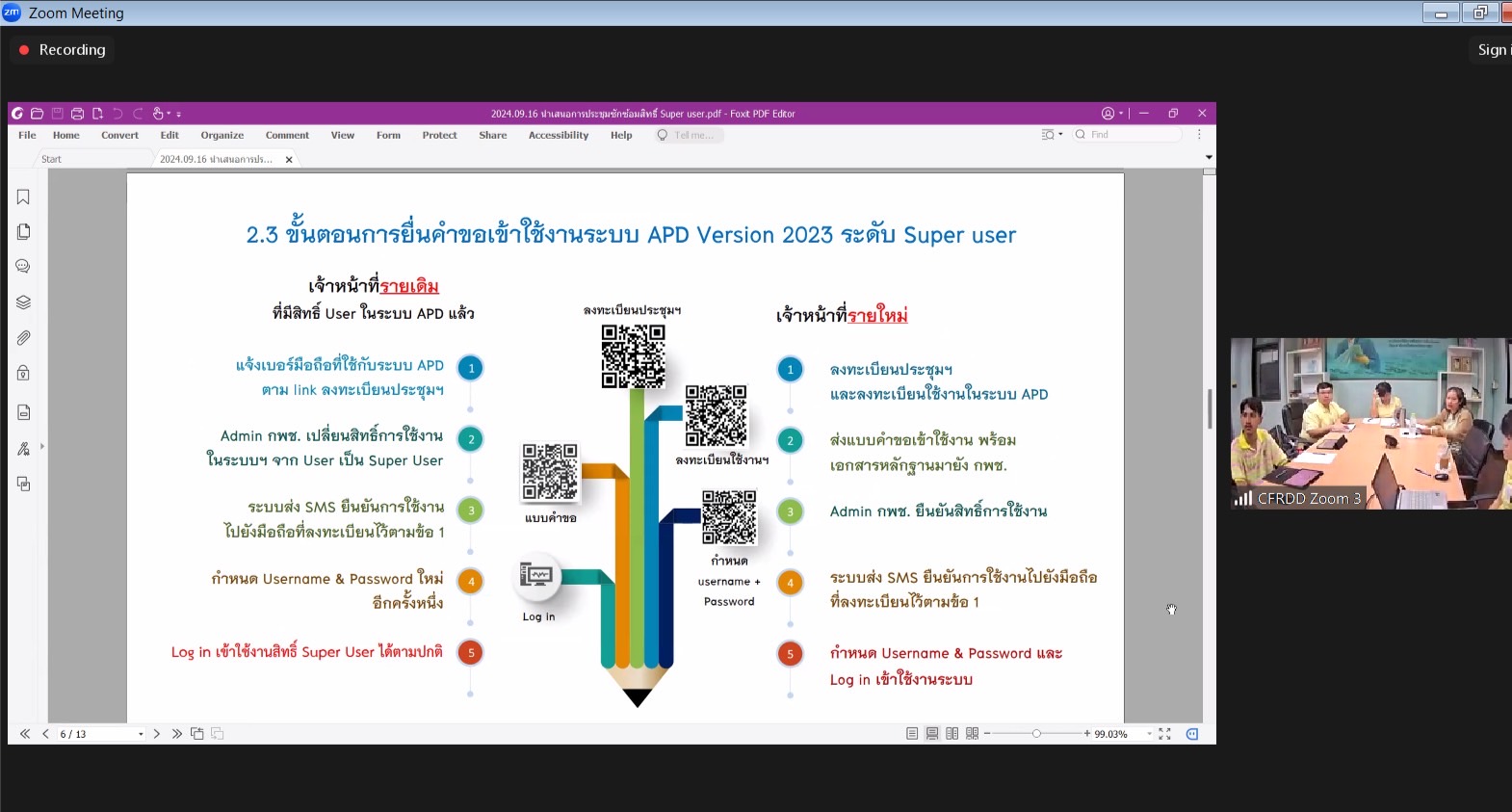Click the Open file folder icon

tap(37, 114)
